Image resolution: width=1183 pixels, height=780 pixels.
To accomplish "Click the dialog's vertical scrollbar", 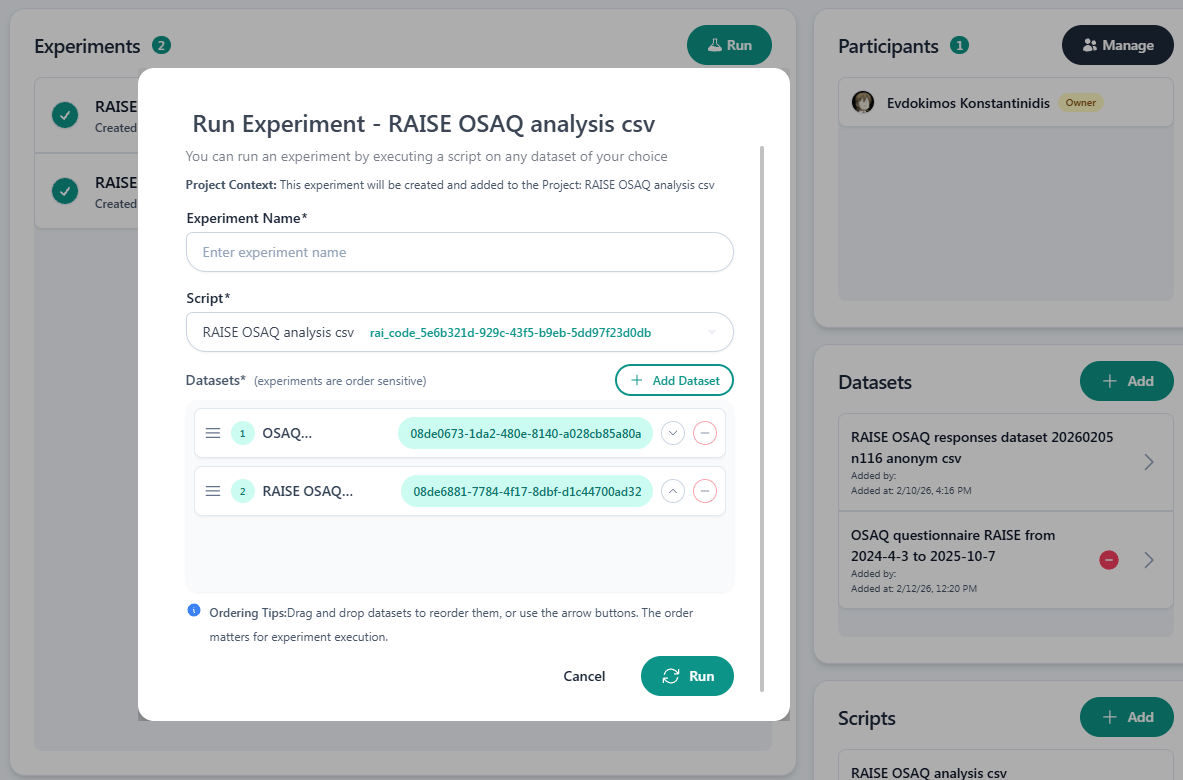I will point(762,400).
